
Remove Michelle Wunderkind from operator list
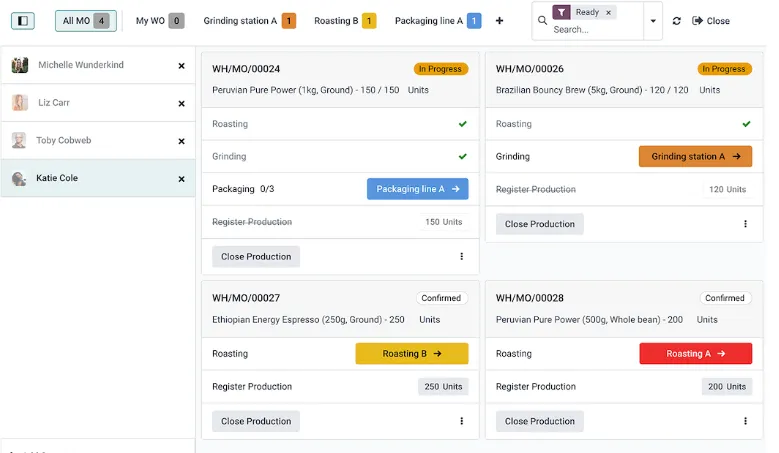pos(181,66)
